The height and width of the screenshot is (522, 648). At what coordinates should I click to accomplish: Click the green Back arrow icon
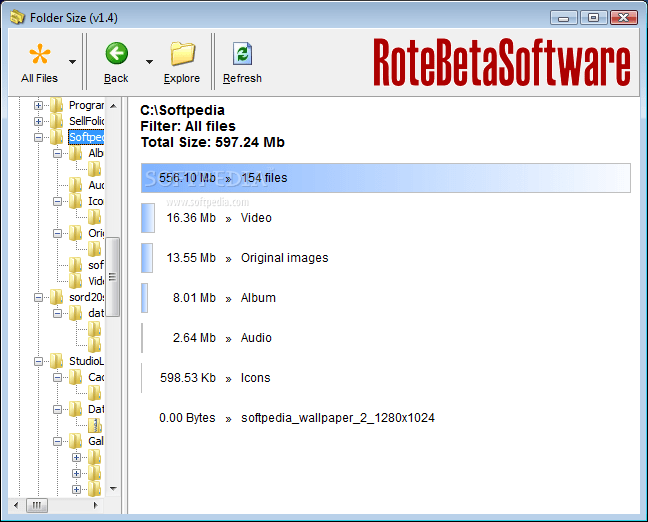point(117,53)
